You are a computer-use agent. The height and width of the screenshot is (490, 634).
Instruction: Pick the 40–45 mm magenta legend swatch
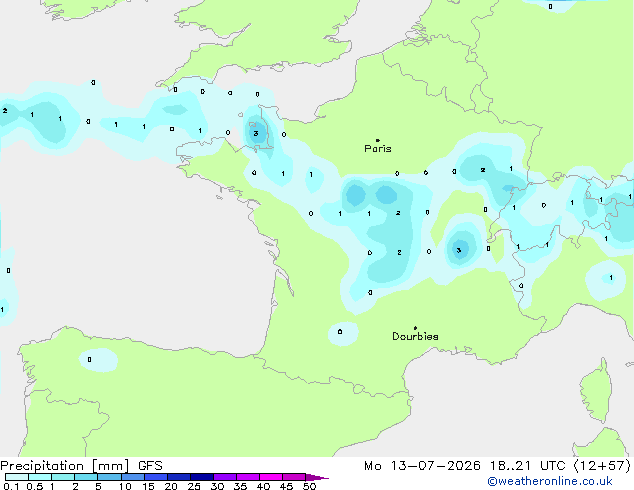[x=271, y=477]
